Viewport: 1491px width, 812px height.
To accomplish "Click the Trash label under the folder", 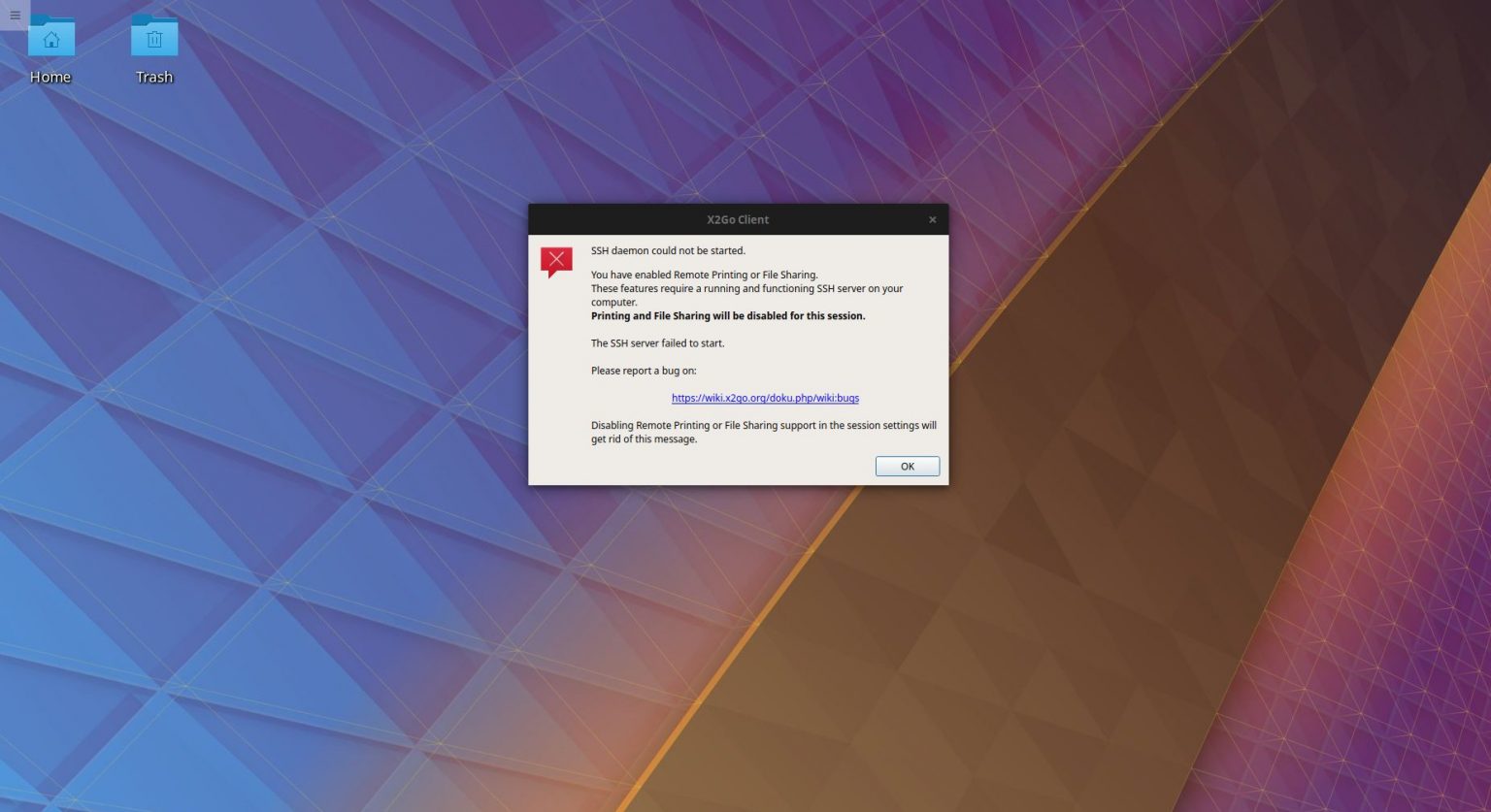I will click(154, 77).
